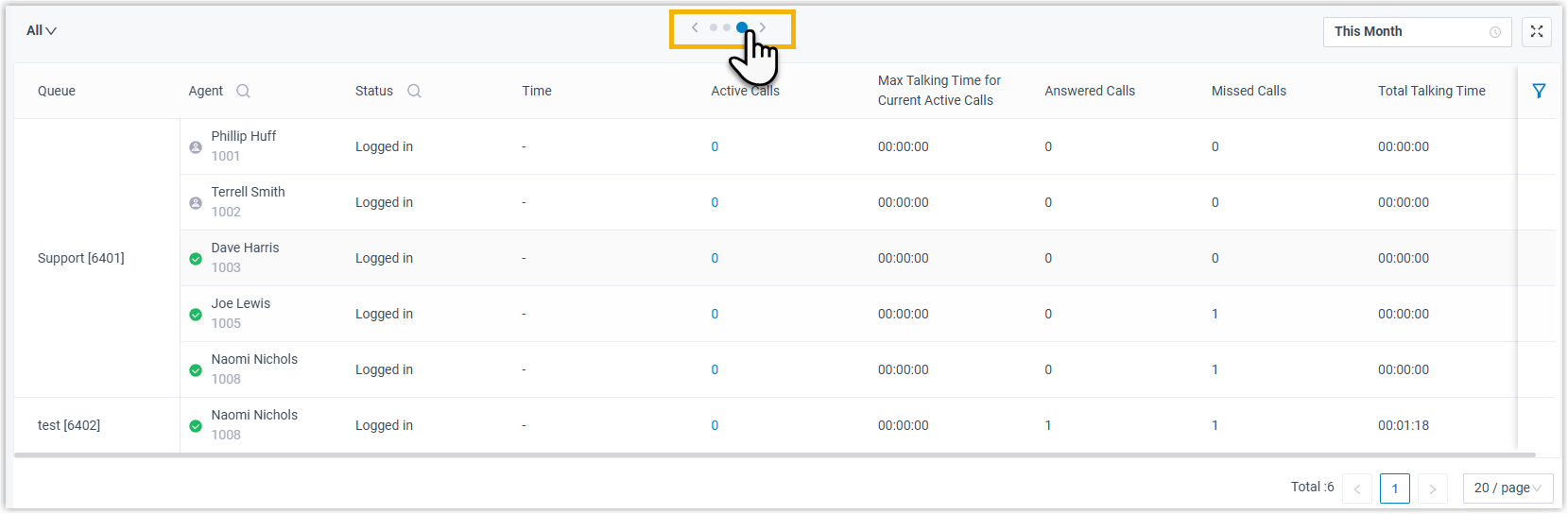Expand the 20 / page size dropdown

pos(1508,488)
